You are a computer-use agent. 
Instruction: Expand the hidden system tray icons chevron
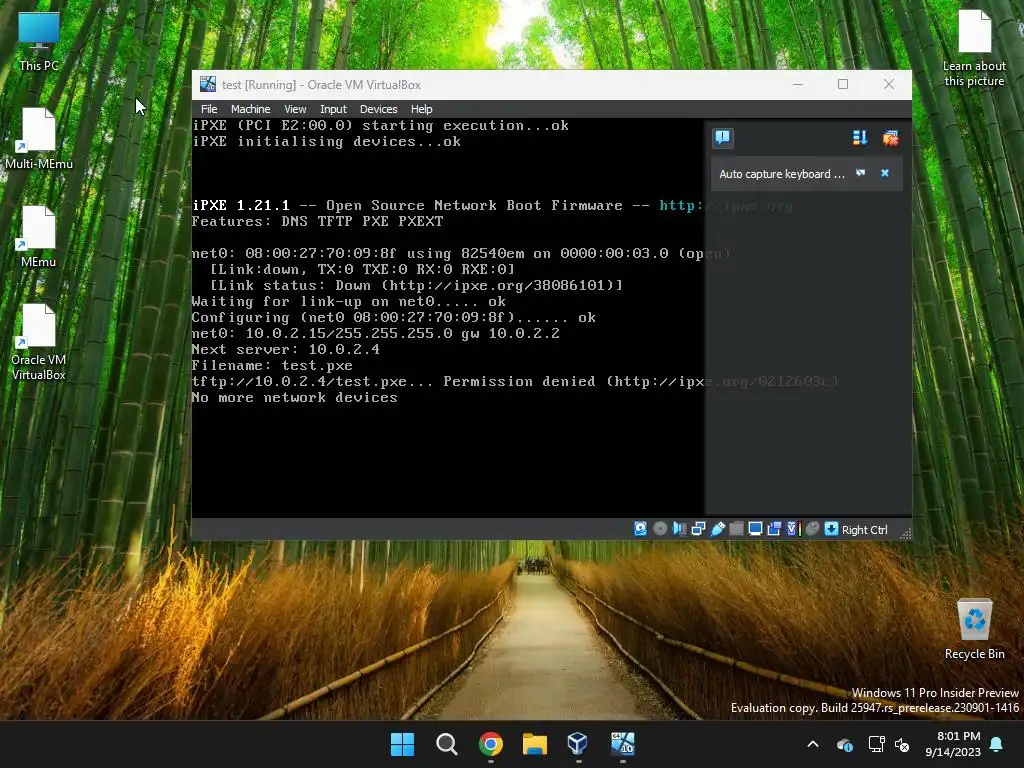tap(813, 744)
